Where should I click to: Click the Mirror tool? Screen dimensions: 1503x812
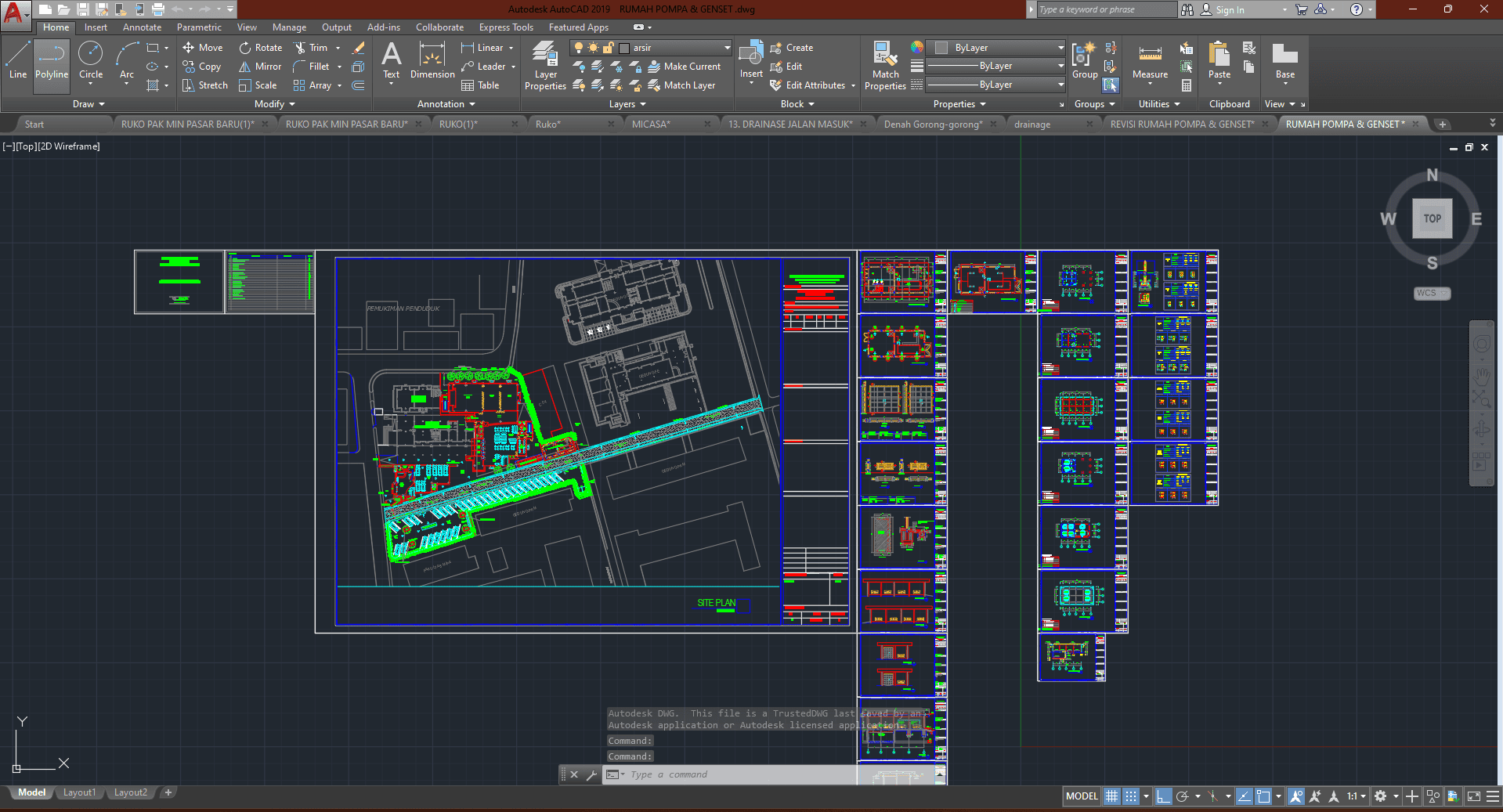[260, 67]
